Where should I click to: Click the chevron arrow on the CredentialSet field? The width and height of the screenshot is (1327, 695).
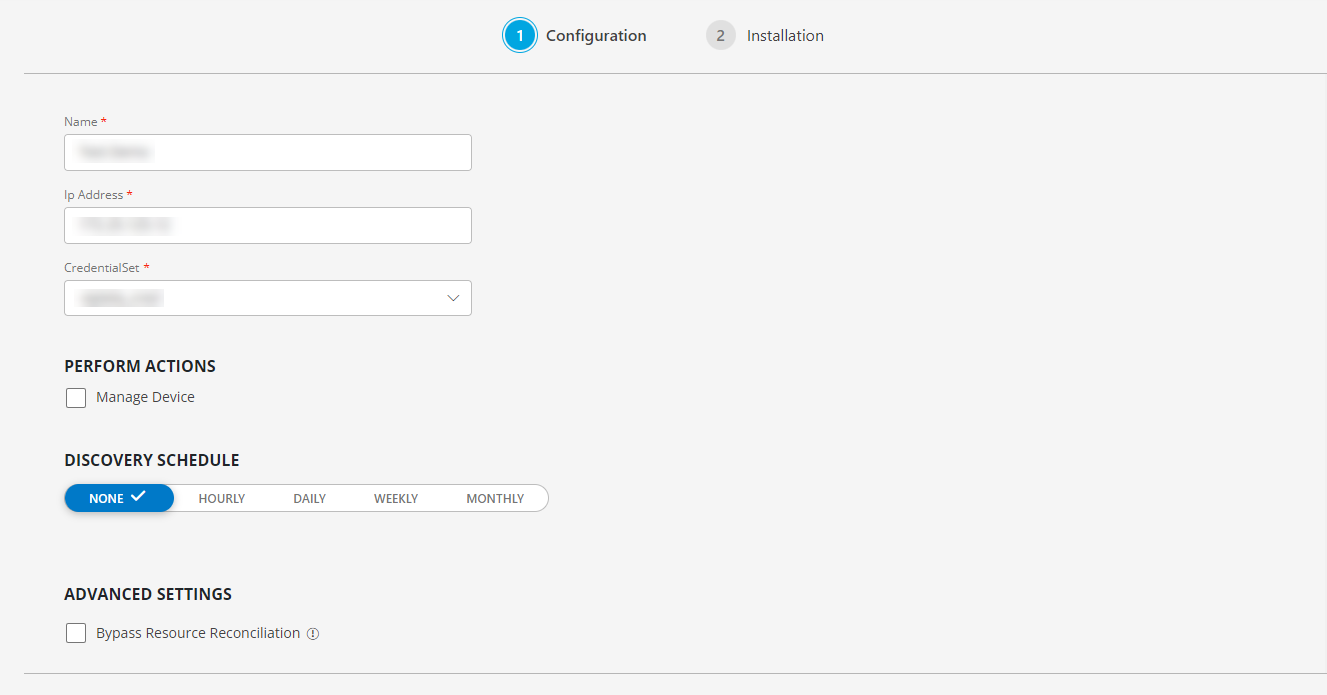(452, 297)
